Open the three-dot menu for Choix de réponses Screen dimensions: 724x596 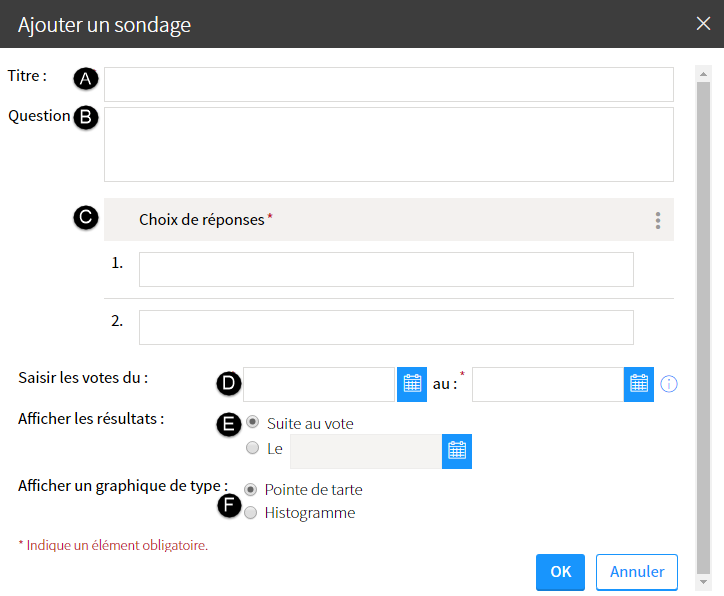(658, 220)
